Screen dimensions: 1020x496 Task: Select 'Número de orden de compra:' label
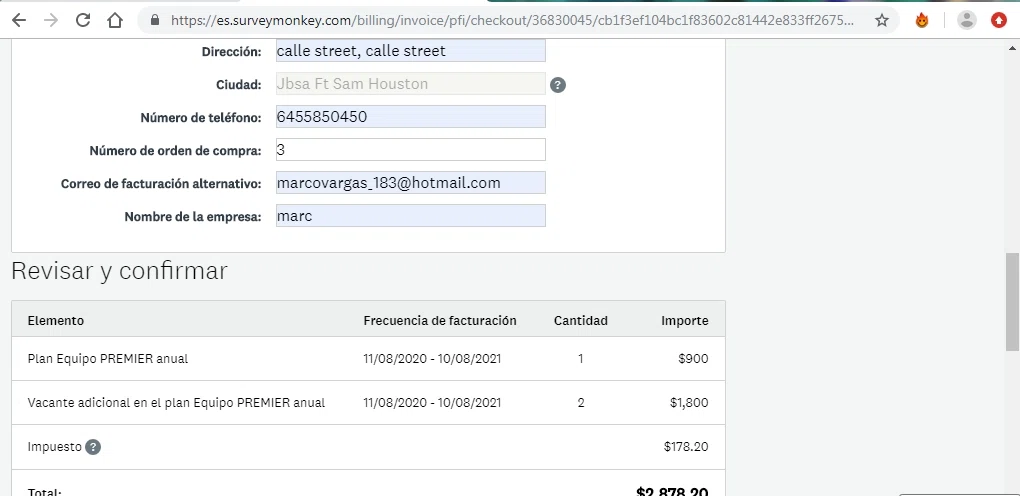[176, 151]
